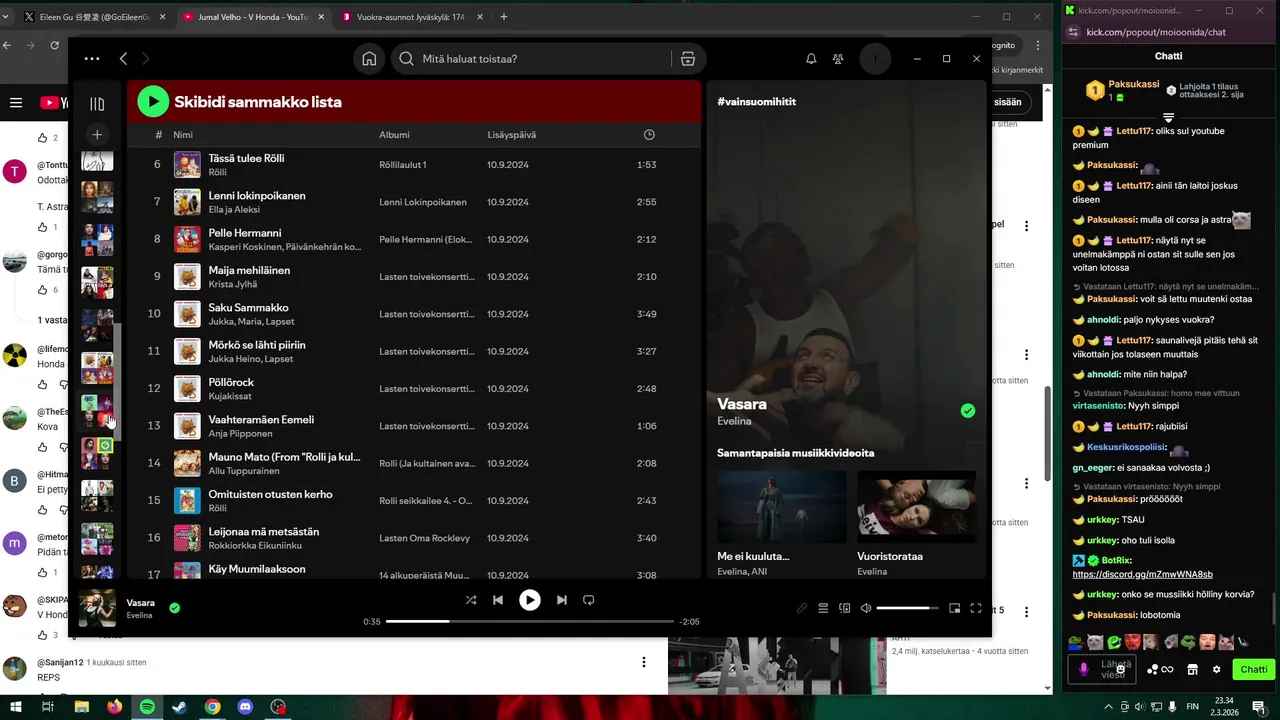Screen dimensions: 1280x720
Task: Open Spotify friend activity icon
Action: click(838, 59)
